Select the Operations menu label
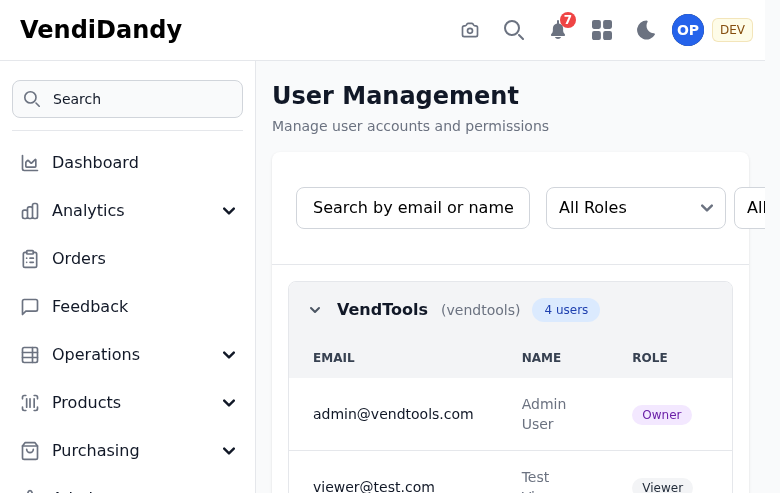Screen dimensions: 780x493 click(96, 355)
